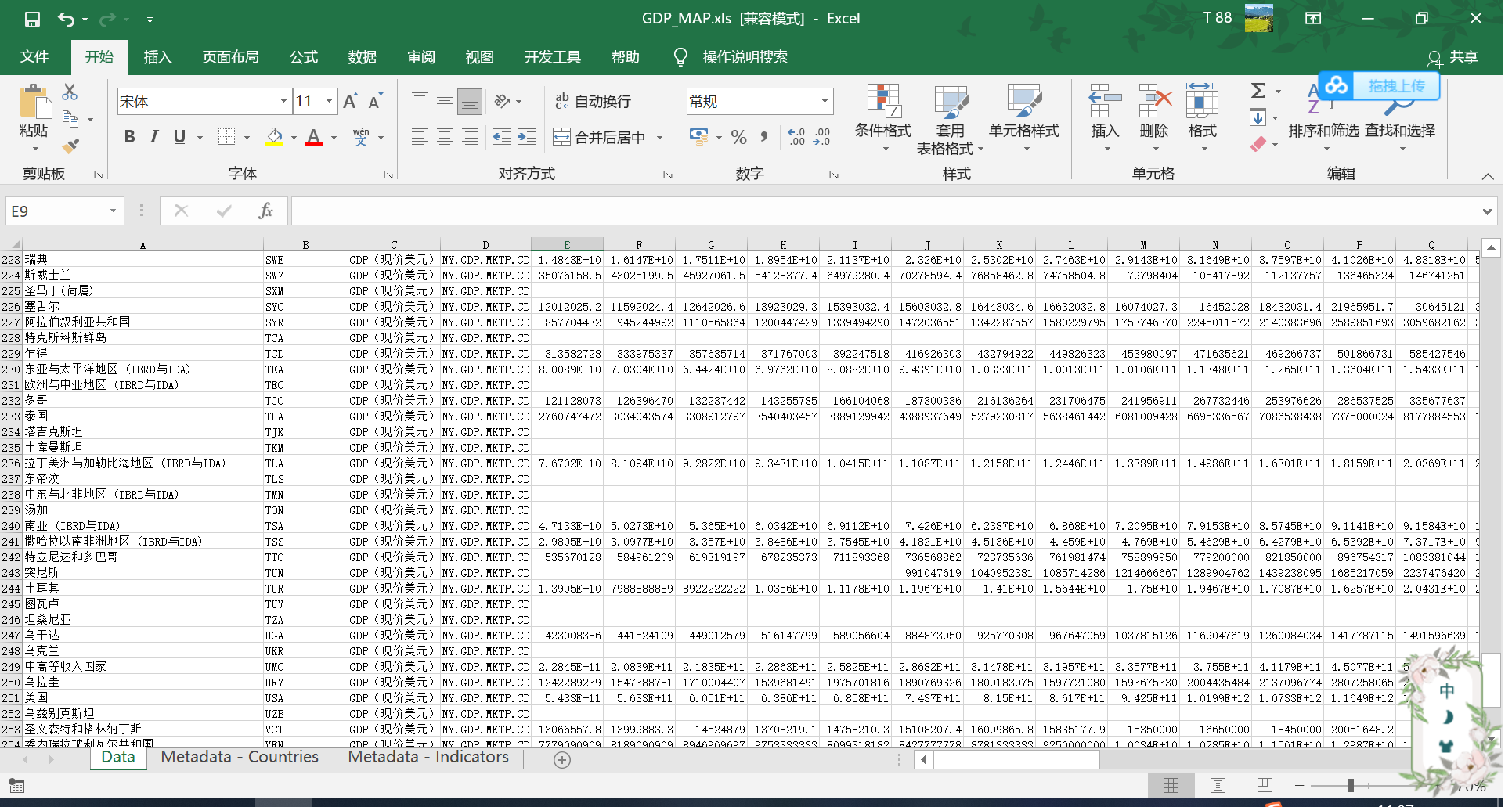Open the Clipboard group dialog launcher

click(99, 175)
